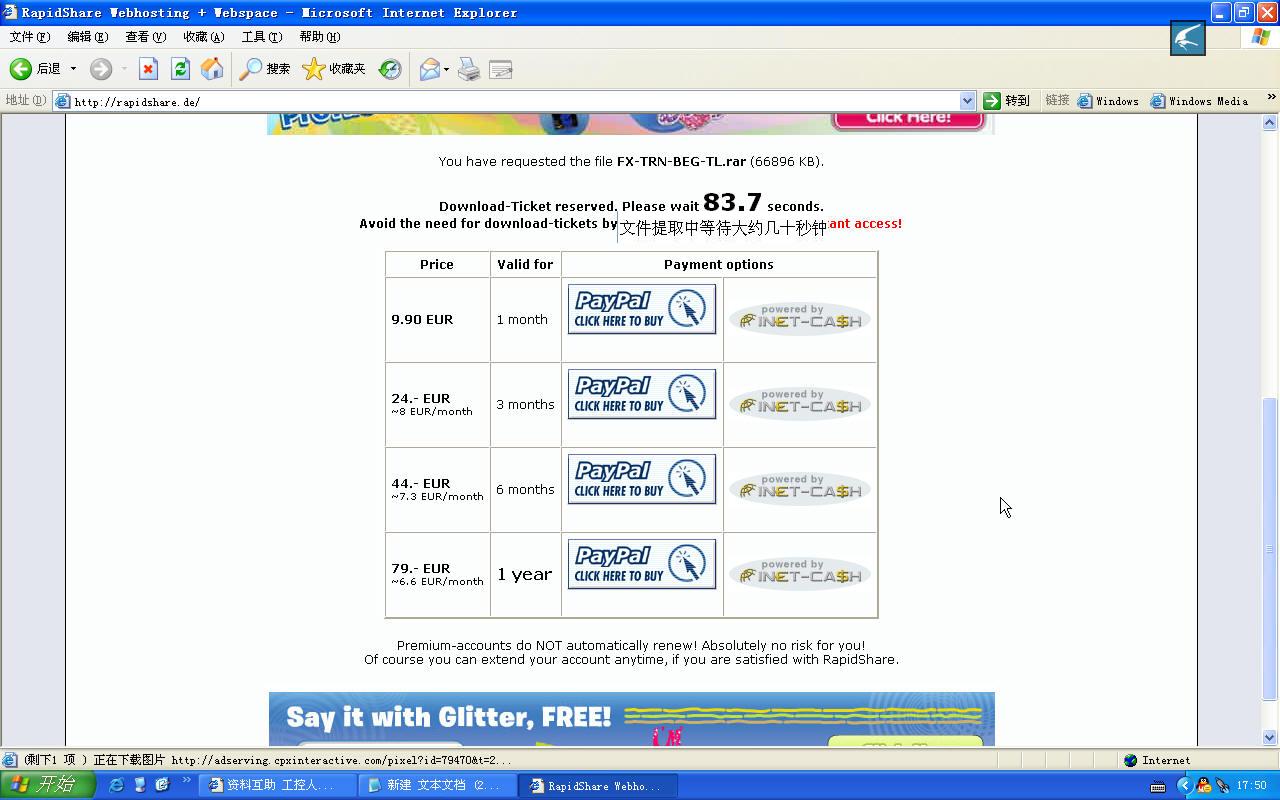Click the 转到 Go button

tap(1007, 101)
